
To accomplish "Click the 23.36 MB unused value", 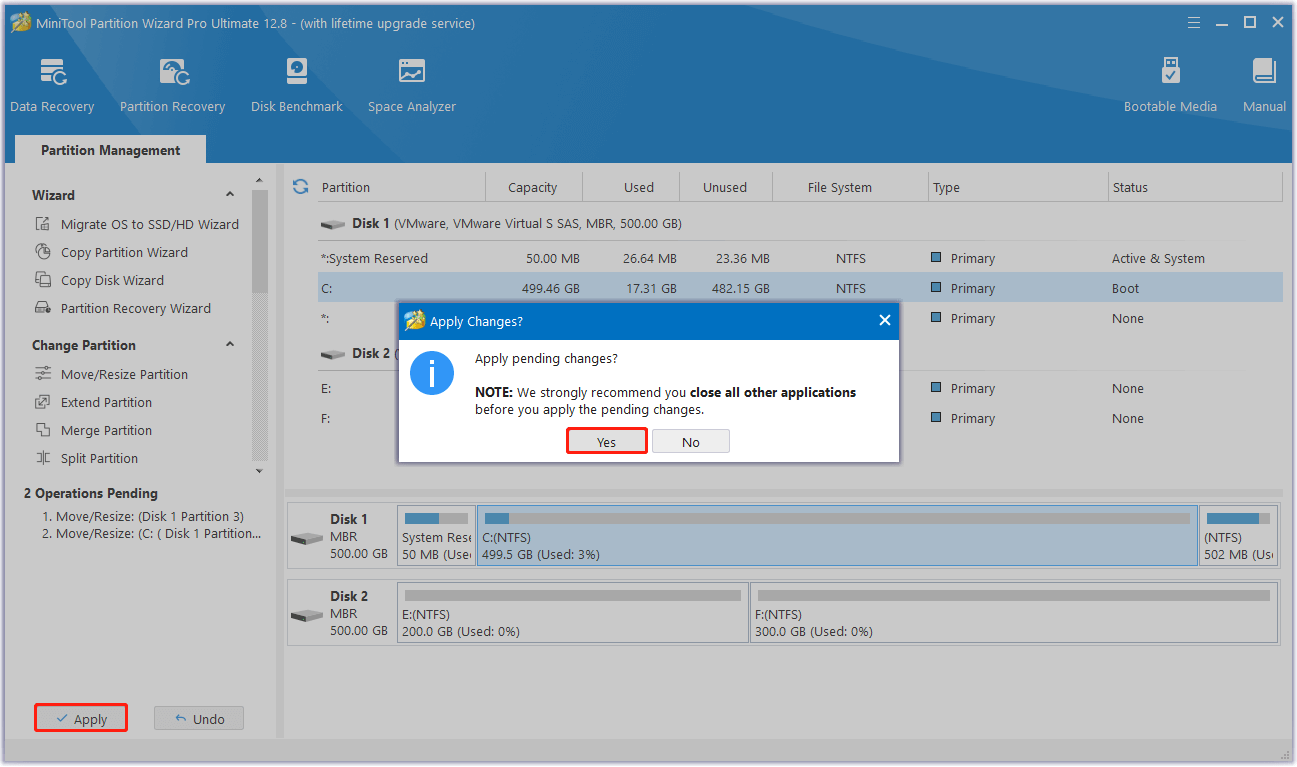I will [743, 258].
